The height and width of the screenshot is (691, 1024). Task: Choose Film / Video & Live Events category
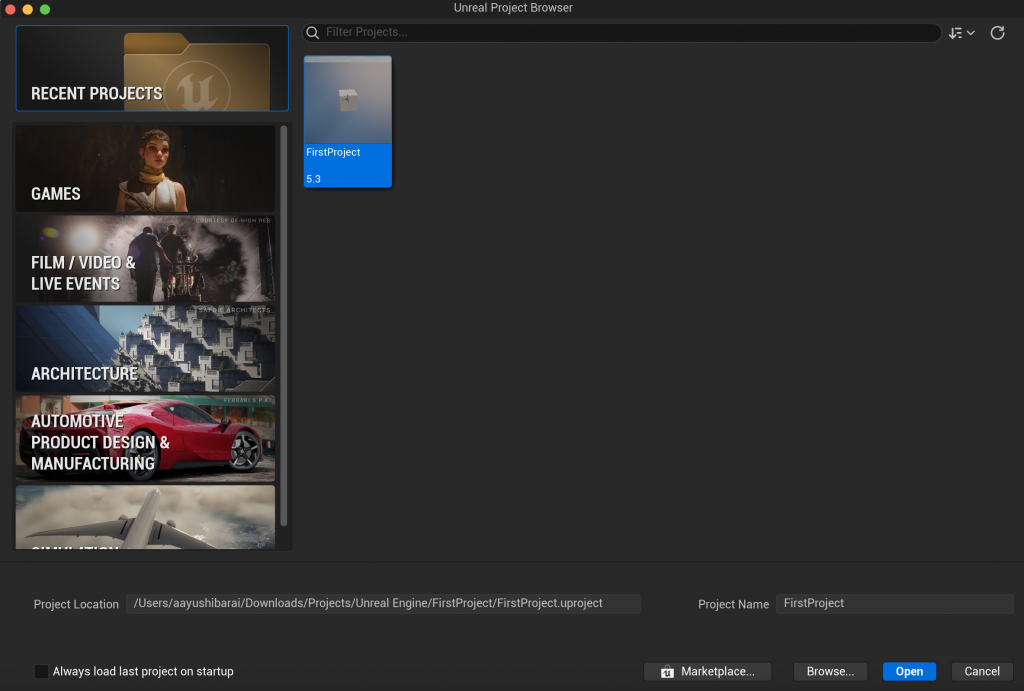(145, 259)
